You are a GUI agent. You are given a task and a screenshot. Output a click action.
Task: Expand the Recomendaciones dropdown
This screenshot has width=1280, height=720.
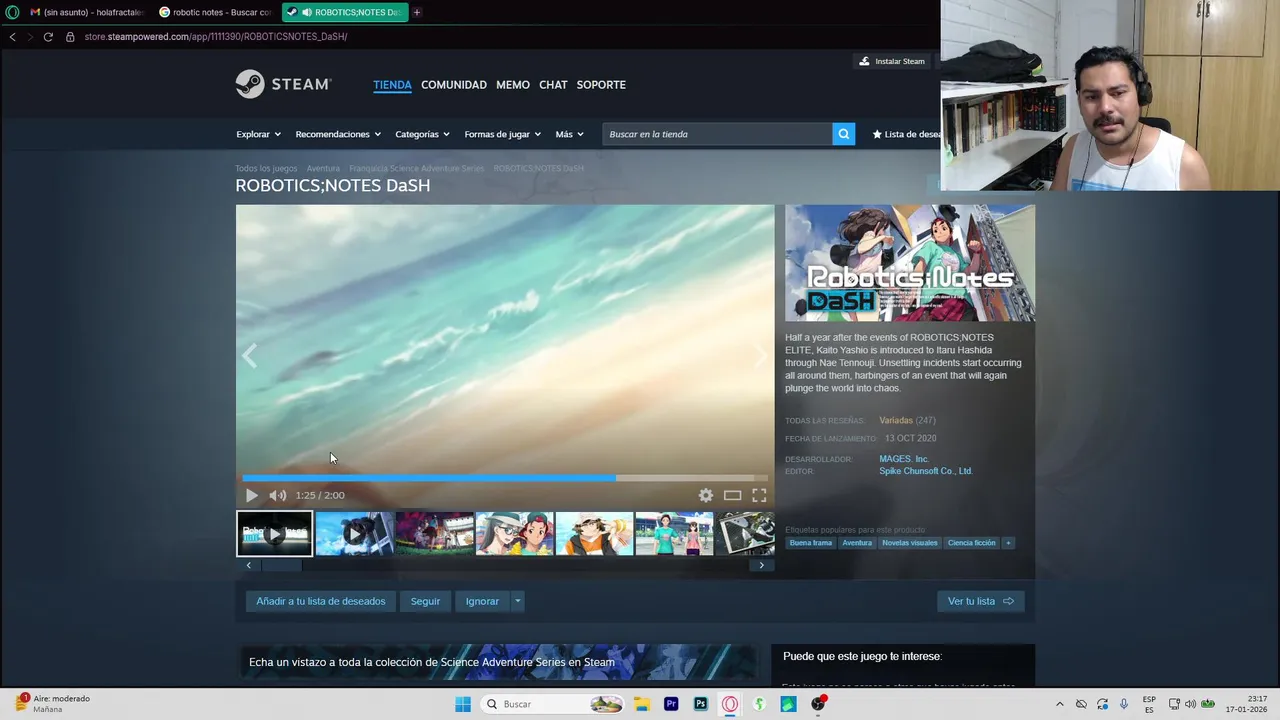[x=338, y=134]
